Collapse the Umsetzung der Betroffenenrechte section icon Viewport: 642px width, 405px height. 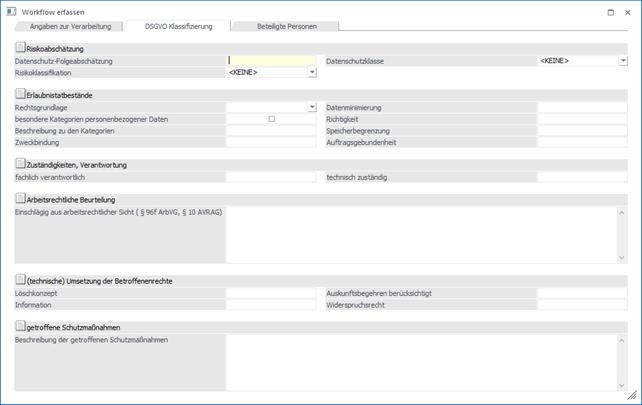(21, 280)
